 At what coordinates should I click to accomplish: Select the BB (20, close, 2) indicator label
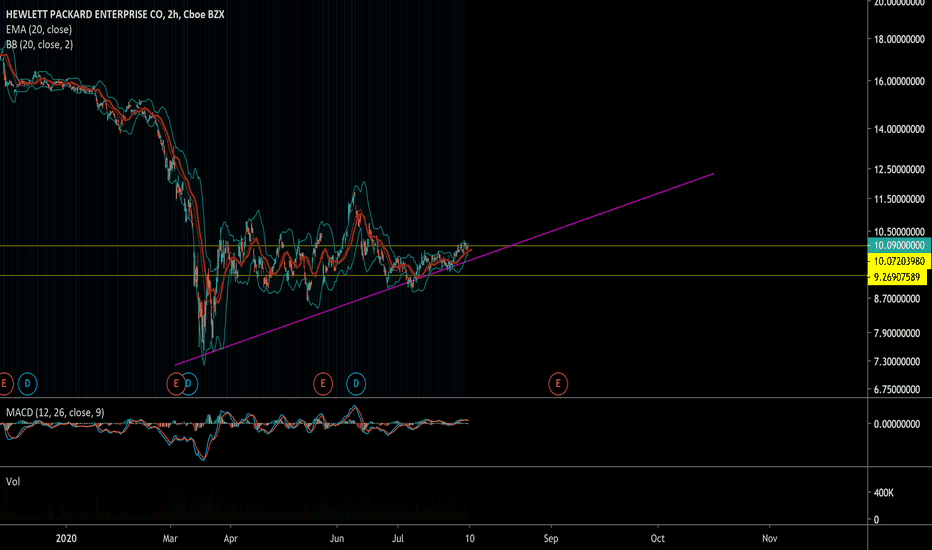40,45
